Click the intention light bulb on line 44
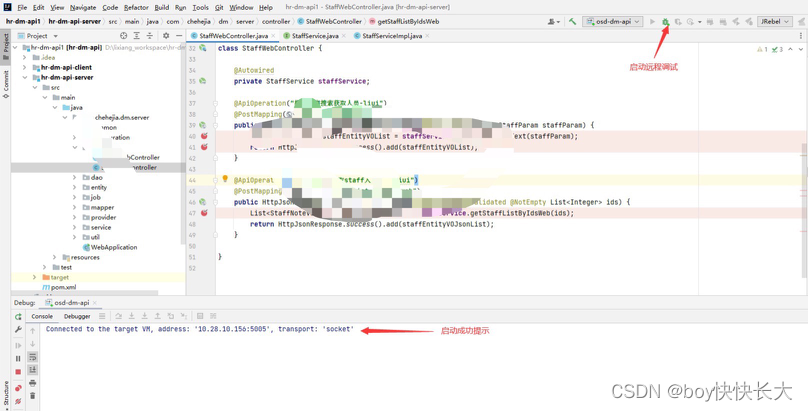The width and height of the screenshot is (808, 411). click(x=225, y=179)
